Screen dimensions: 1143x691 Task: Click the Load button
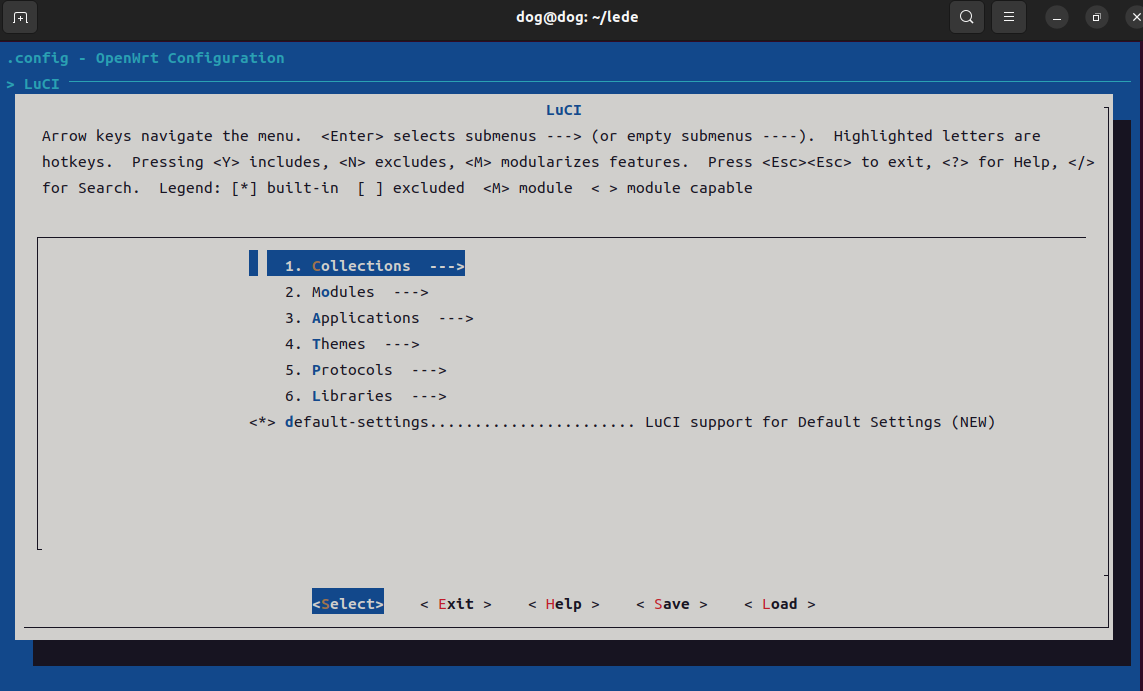[x=779, y=604]
